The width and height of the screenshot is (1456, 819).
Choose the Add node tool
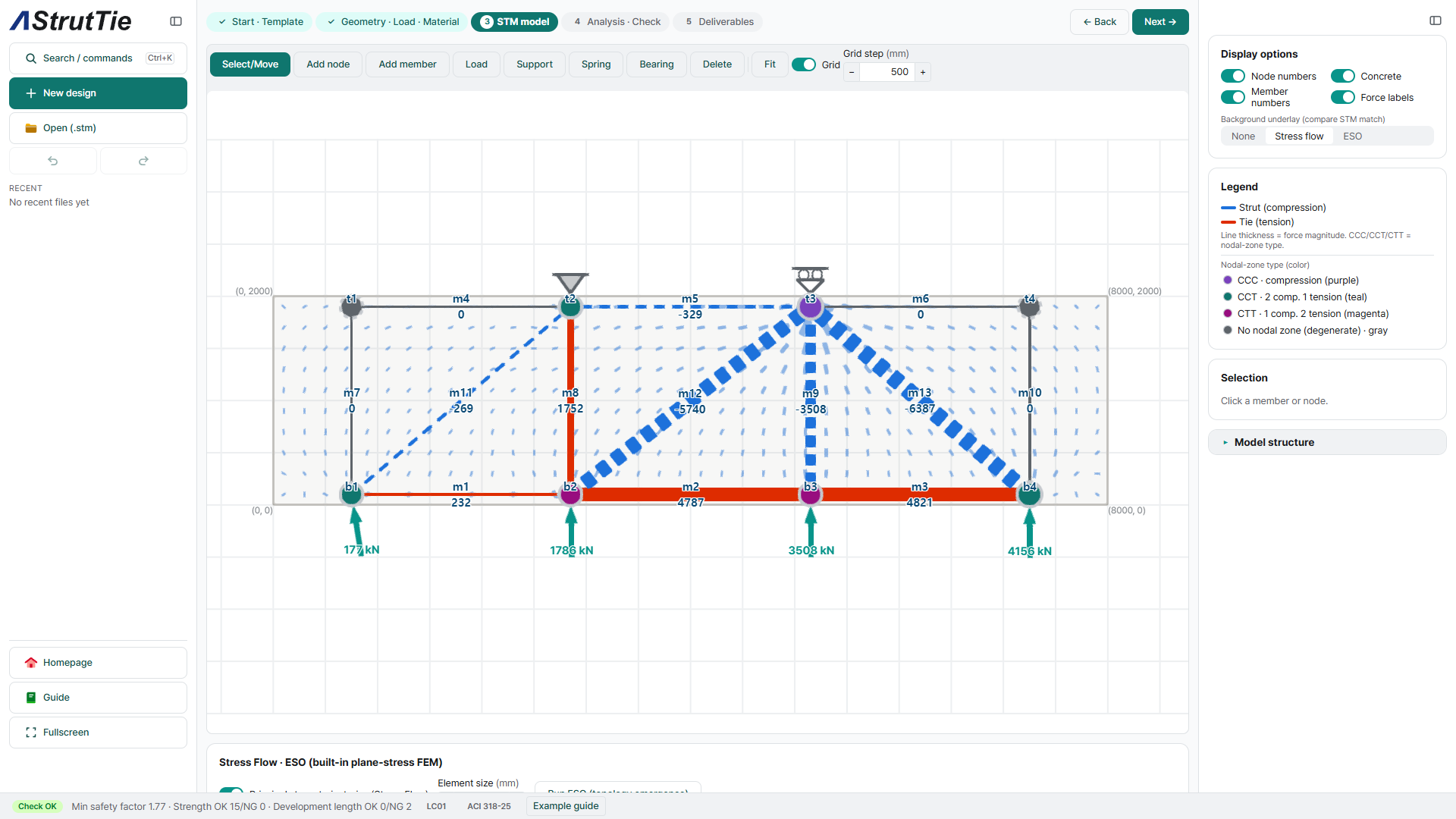click(x=328, y=64)
